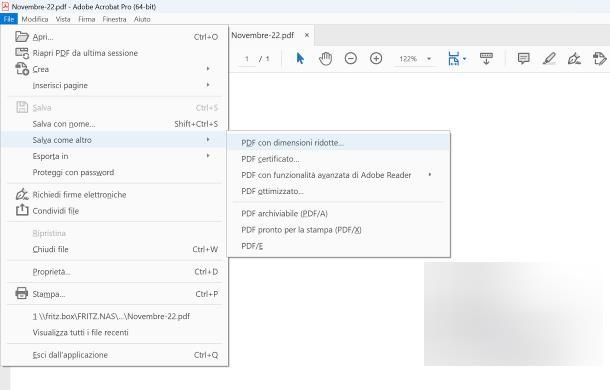The image size is (610, 390).
Task: Click the scrolling mode toolbar icon
Action: coord(486,59)
